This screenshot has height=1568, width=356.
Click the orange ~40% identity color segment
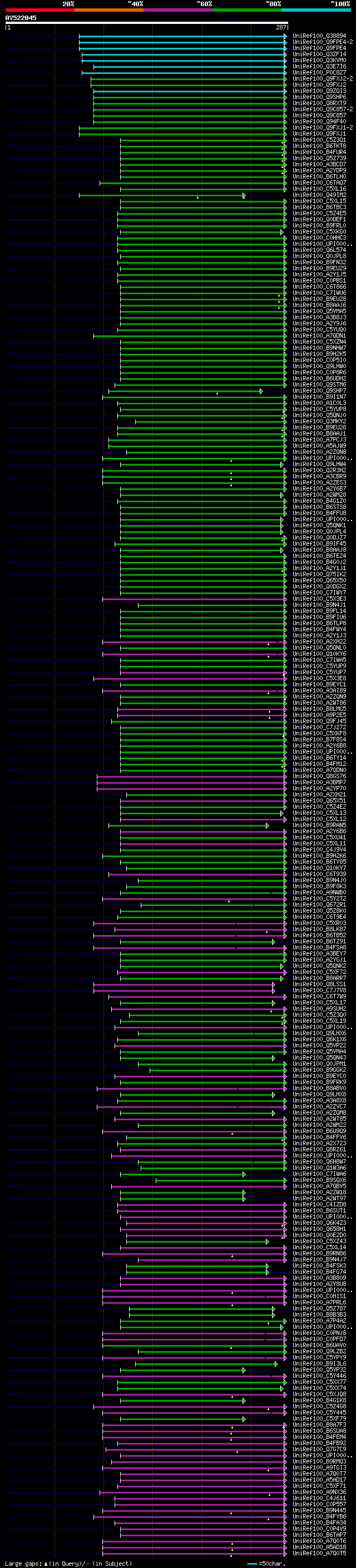(x=109, y=10)
